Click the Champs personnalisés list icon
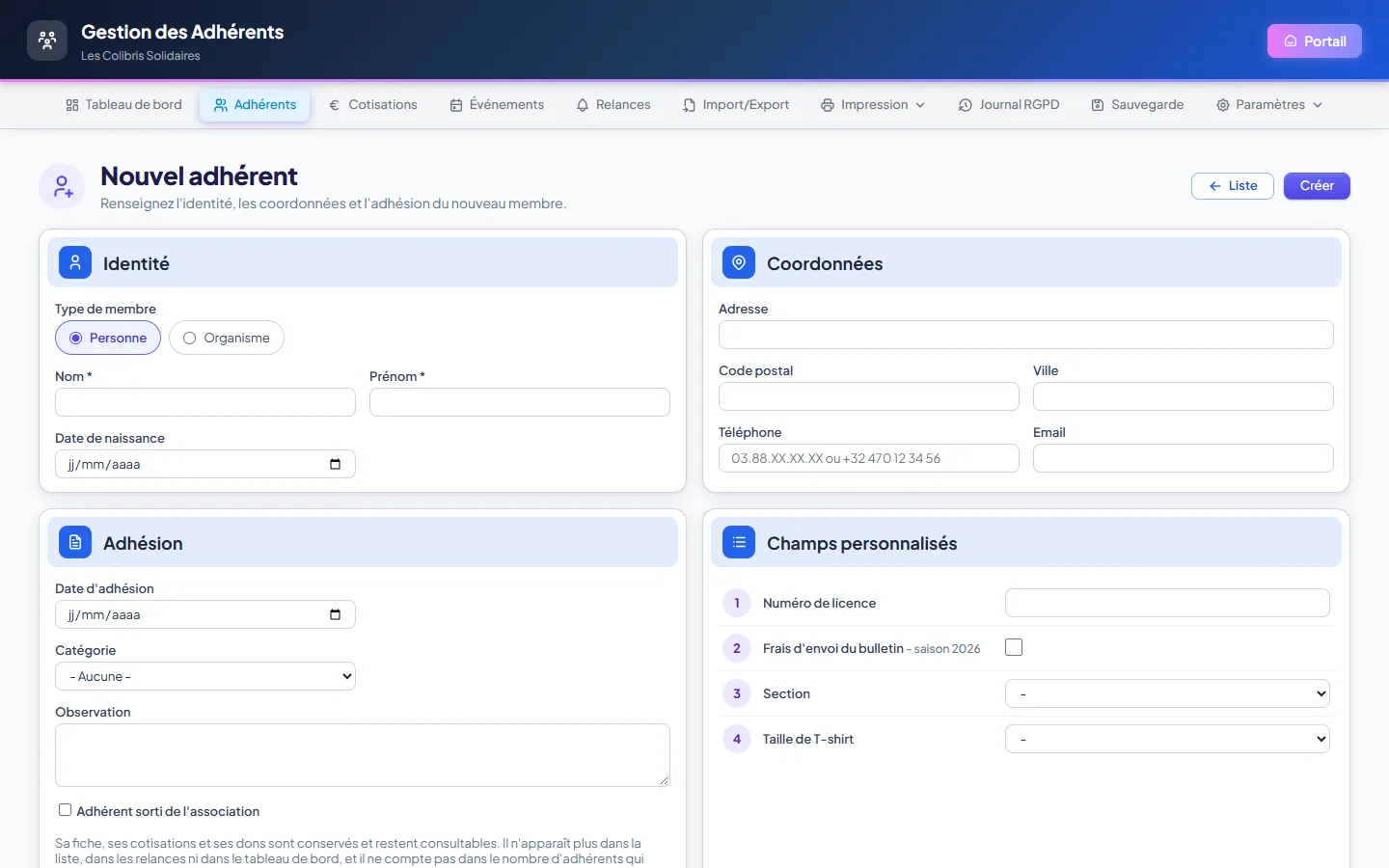Screen dimensions: 1389x868 pyautogui.click(x=739, y=542)
